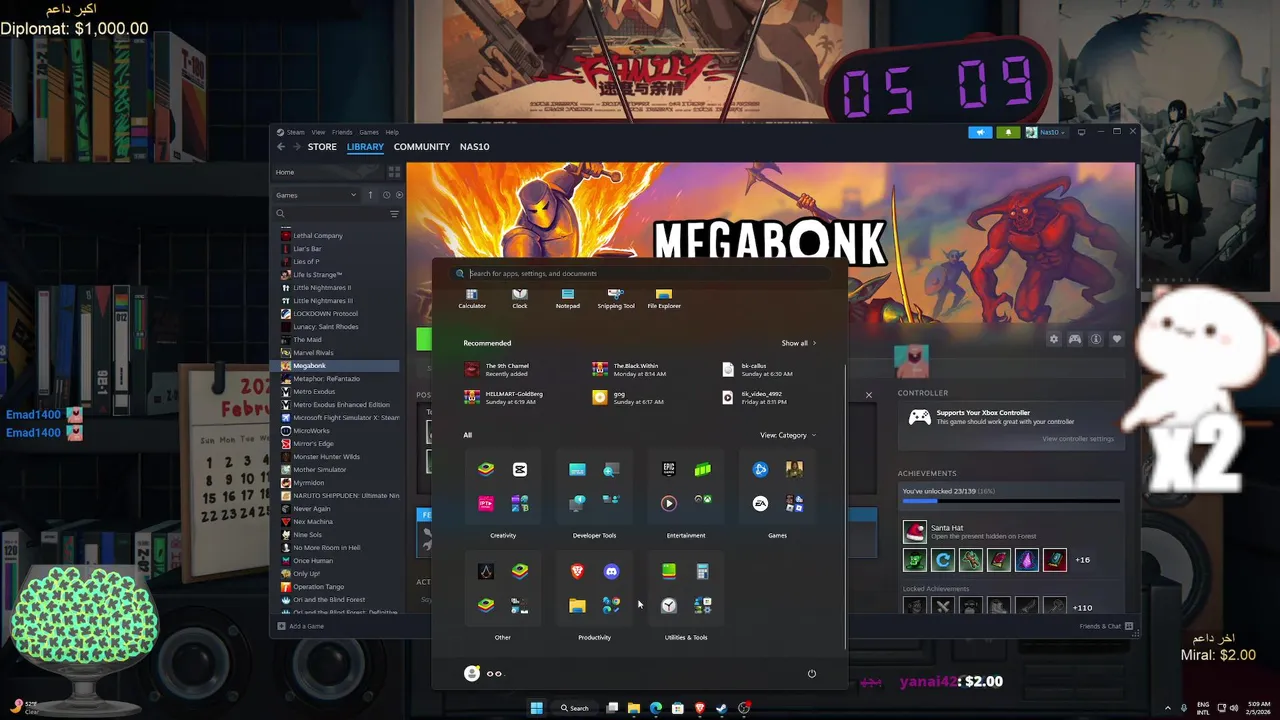Click the Windows Start button on taskbar
The image size is (1280, 720).
point(536,708)
